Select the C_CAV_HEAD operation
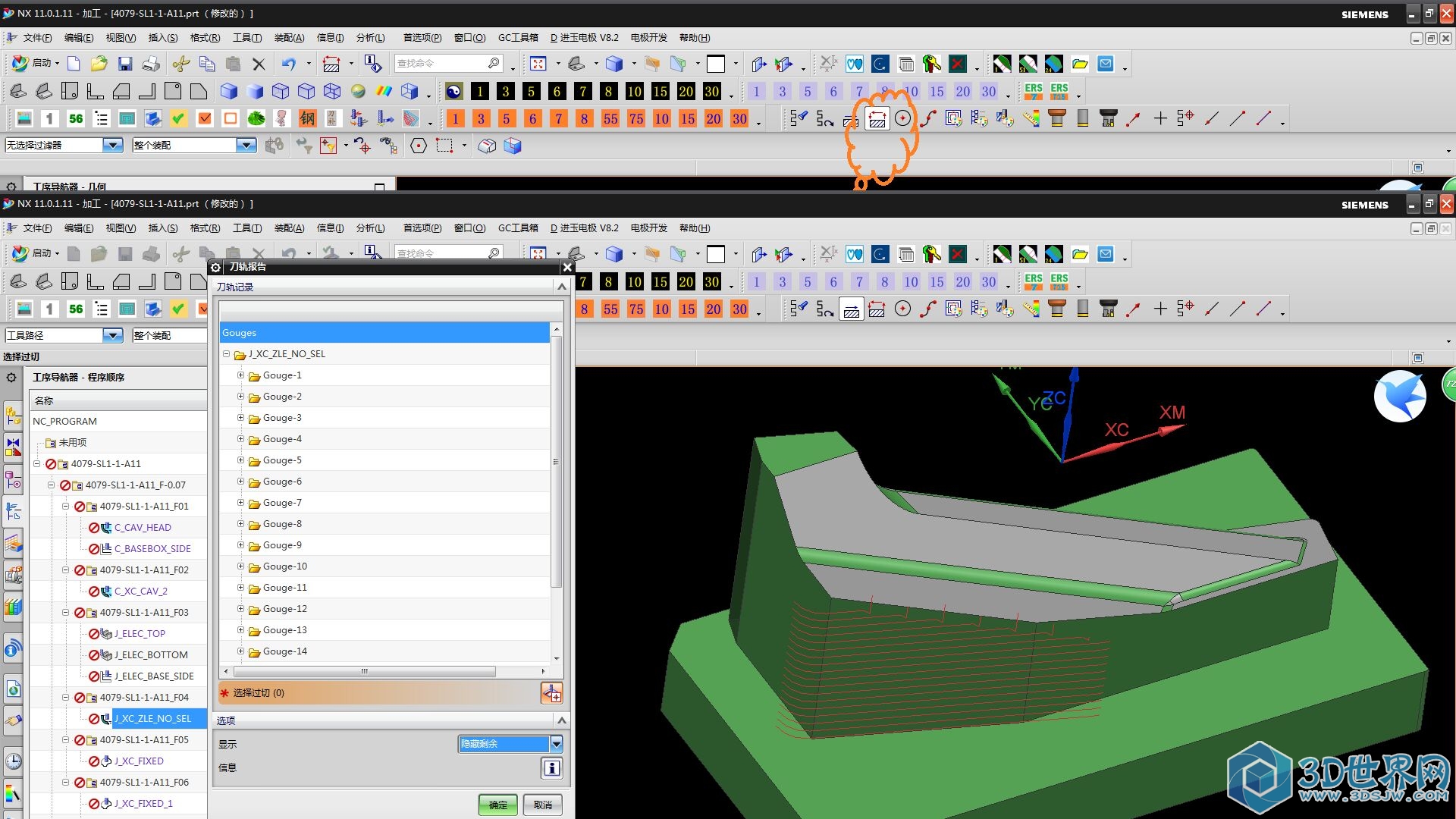The height and width of the screenshot is (819, 1456). 143,527
